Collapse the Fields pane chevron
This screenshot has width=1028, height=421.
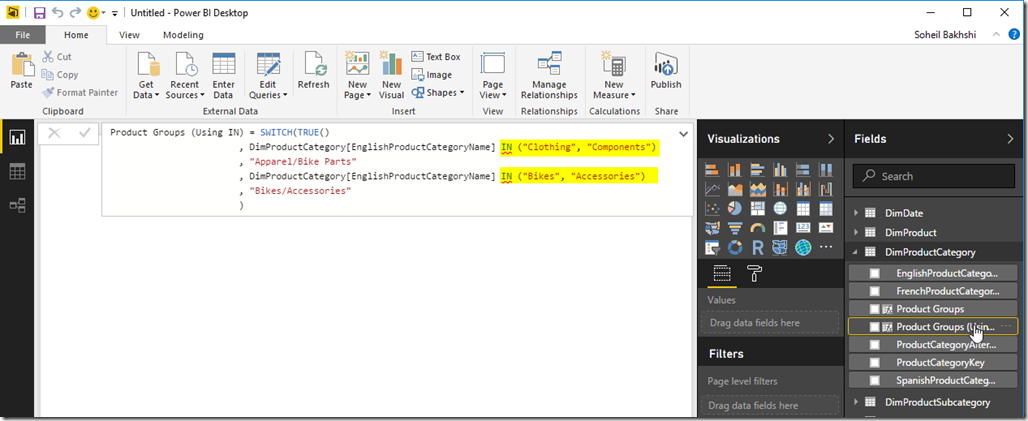pos(1010,139)
